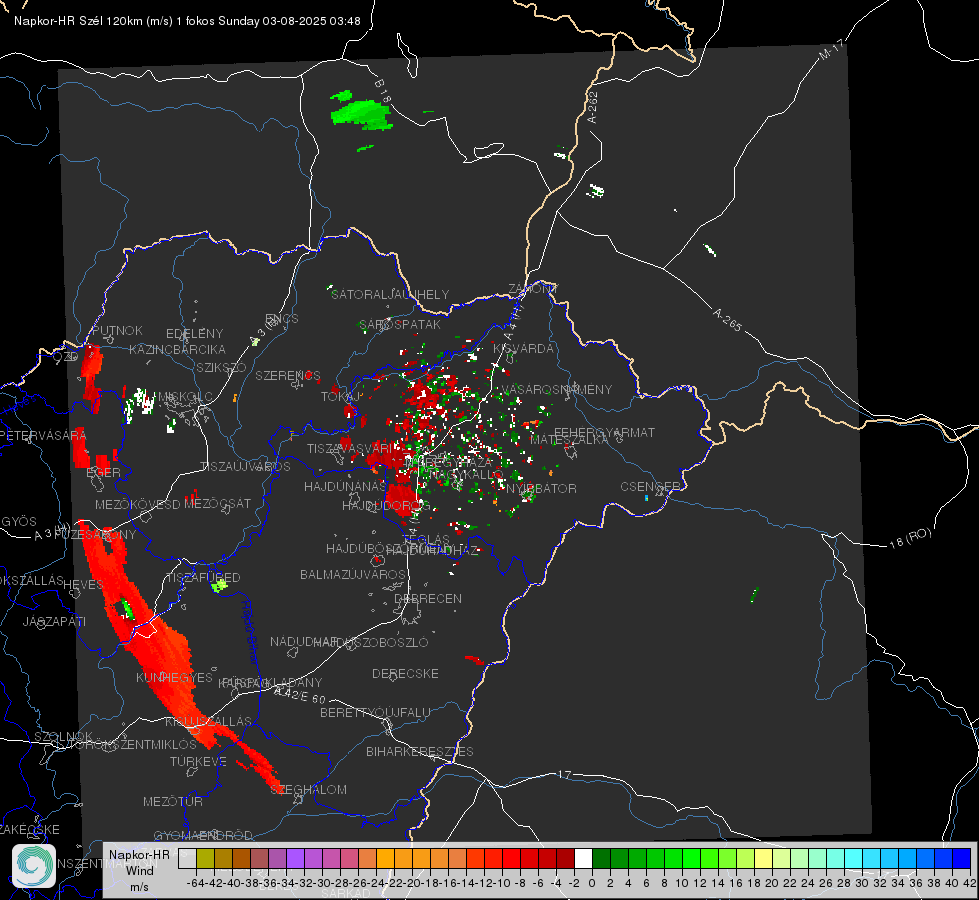Click the CSENGER city label
The image size is (979, 900).
pos(650,486)
